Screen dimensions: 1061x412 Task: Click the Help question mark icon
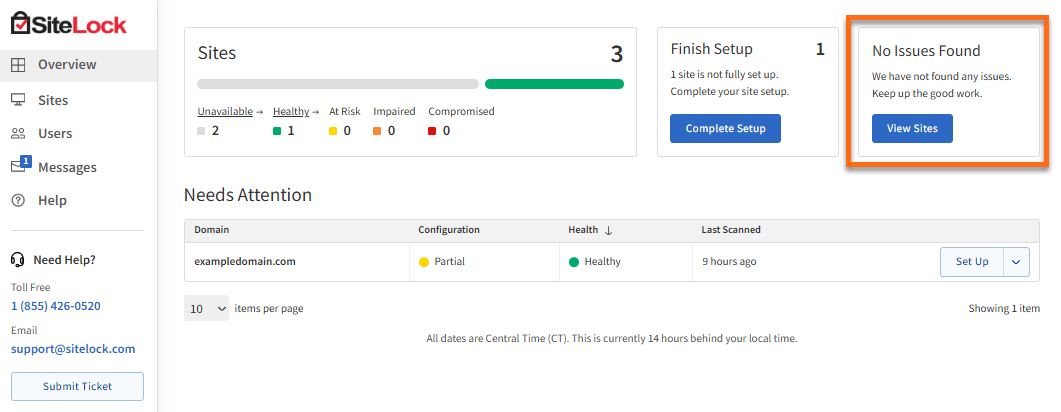tap(18, 200)
